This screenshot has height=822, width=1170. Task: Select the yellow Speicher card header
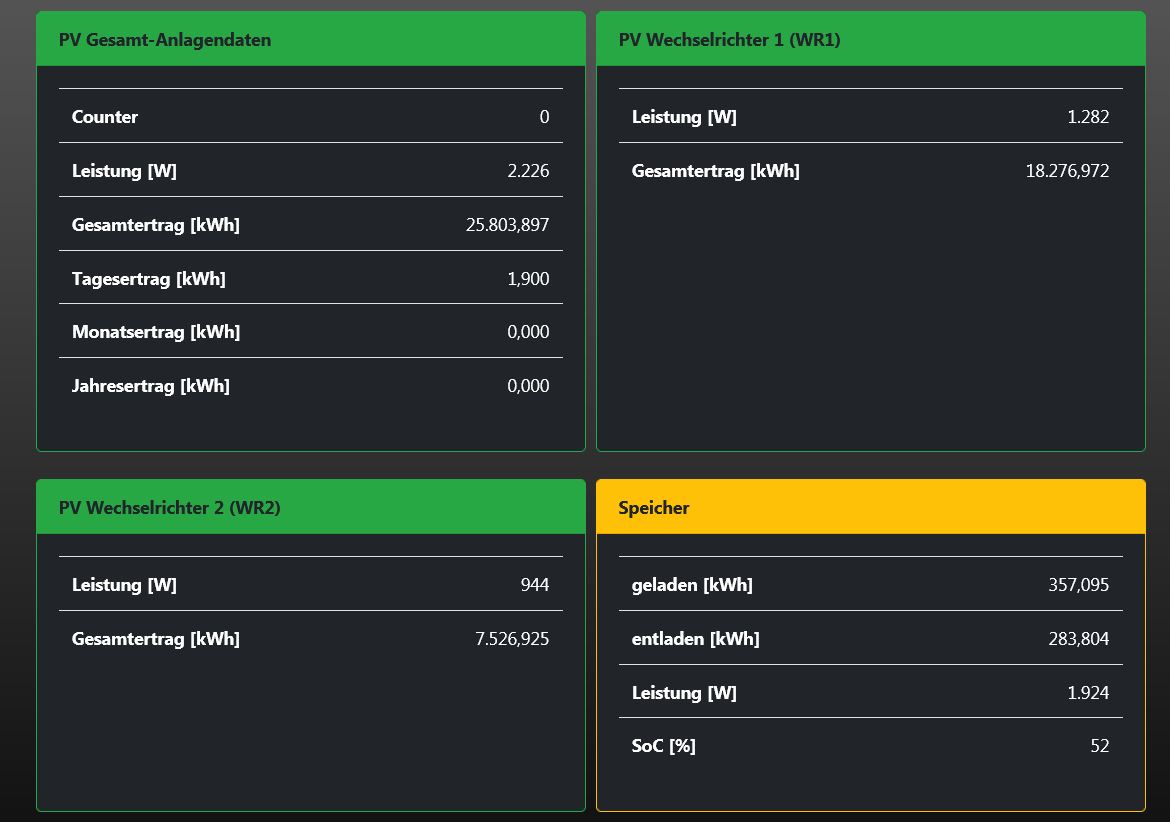[x=654, y=508]
